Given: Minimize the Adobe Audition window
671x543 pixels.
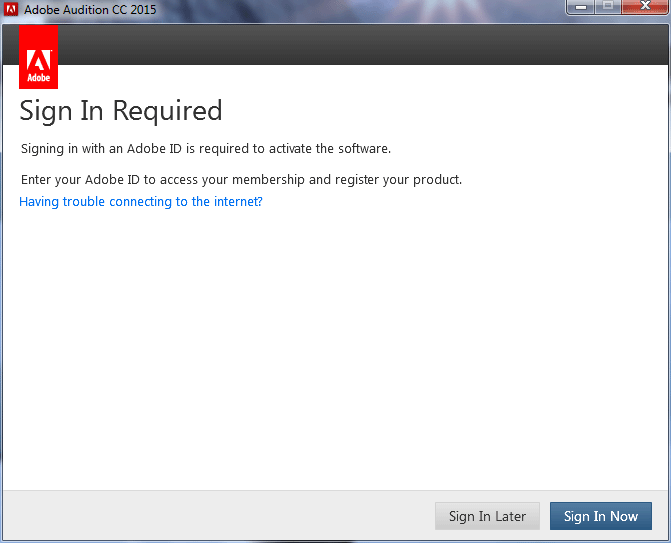Looking at the screenshot, I should 580,6.
